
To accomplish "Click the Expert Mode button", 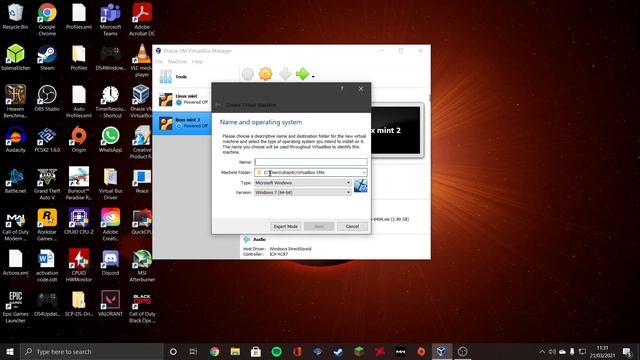I will coord(286,227).
